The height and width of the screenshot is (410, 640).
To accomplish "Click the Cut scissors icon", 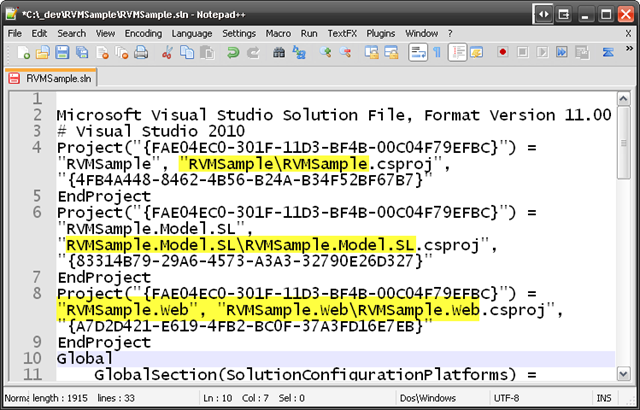I will coord(167,52).
